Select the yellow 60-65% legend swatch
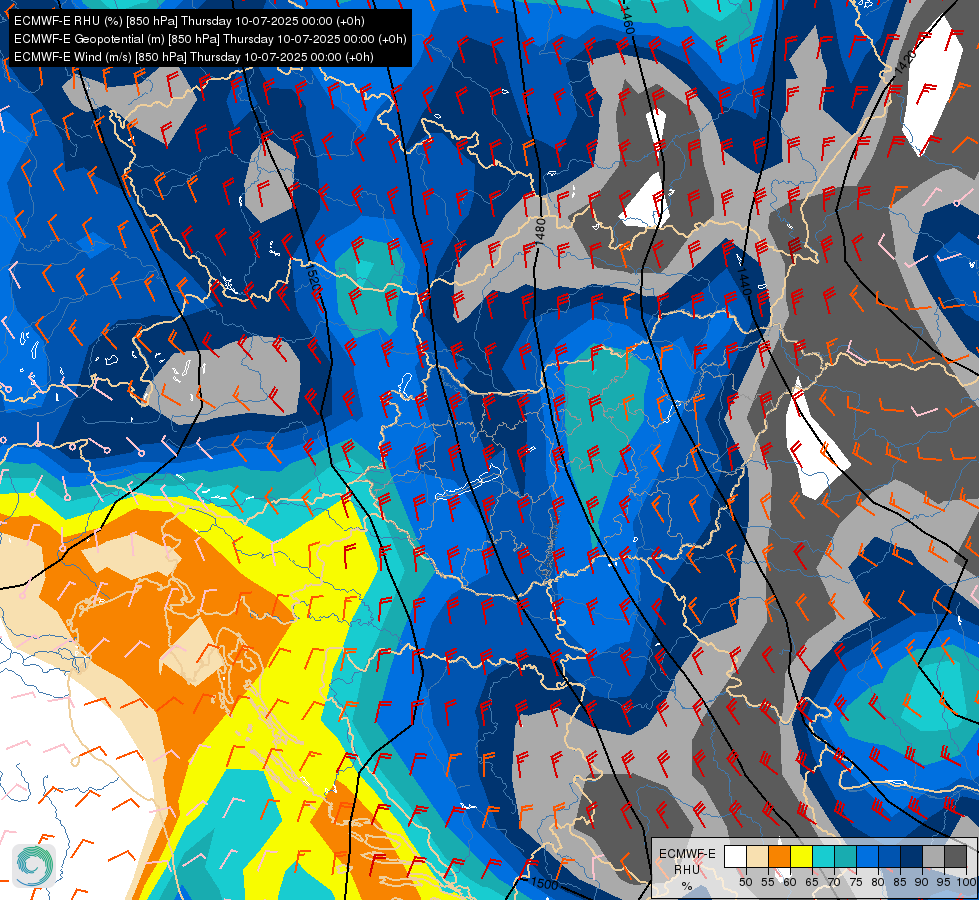This screenshot has width=979, height=900. pos(802,856)
